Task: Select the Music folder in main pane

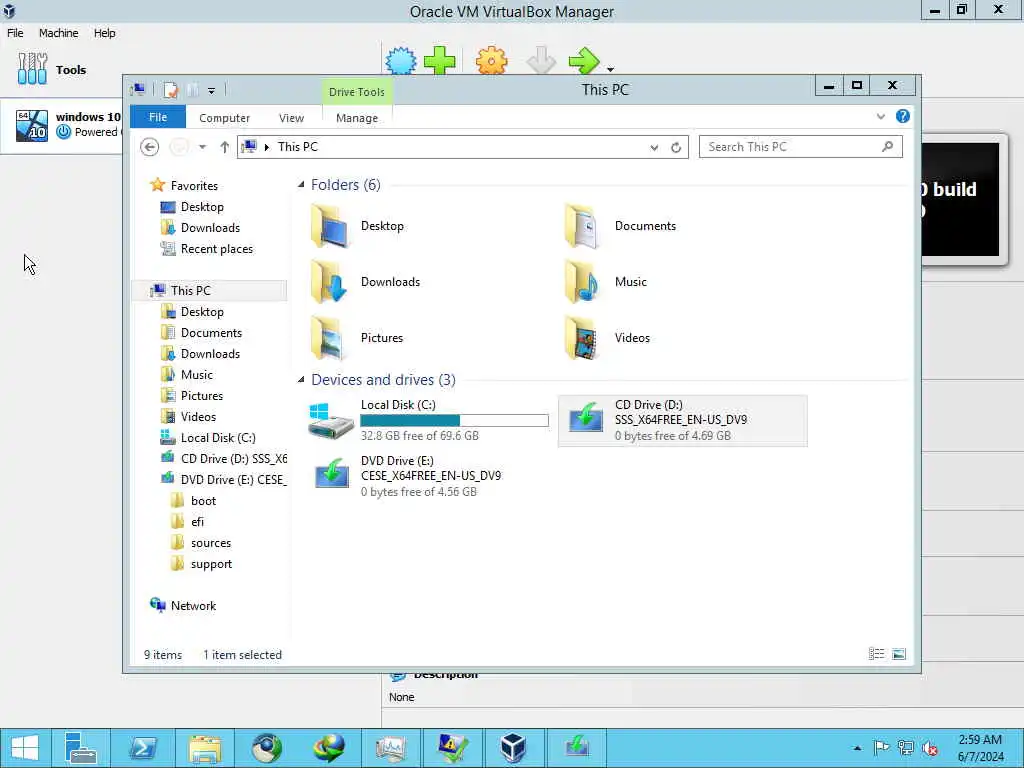Action: coord(605,282)
